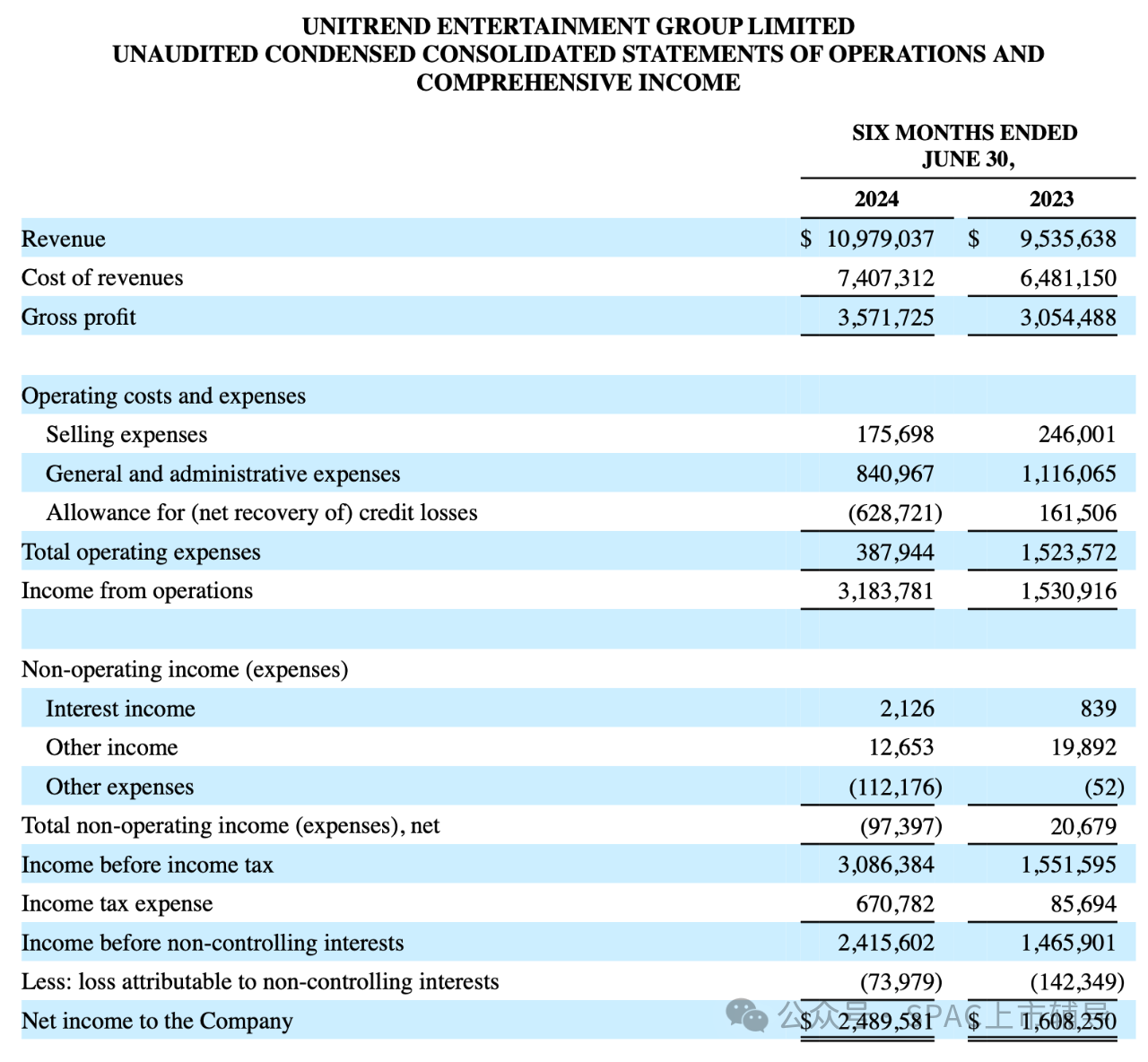
Task: Click total operating expenses value 387,944
Action: point(895,553)
